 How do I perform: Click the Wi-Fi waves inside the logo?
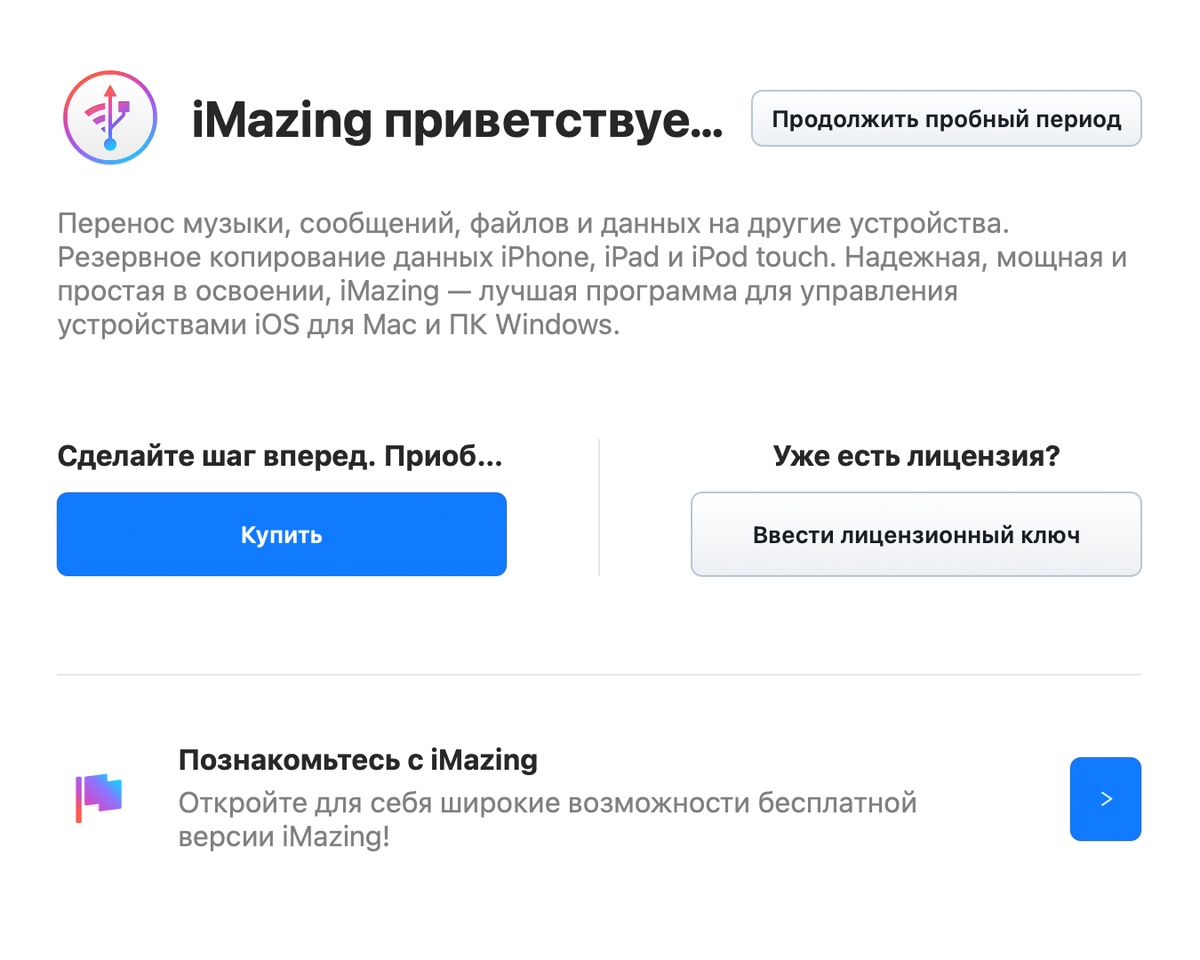(97, 112)
